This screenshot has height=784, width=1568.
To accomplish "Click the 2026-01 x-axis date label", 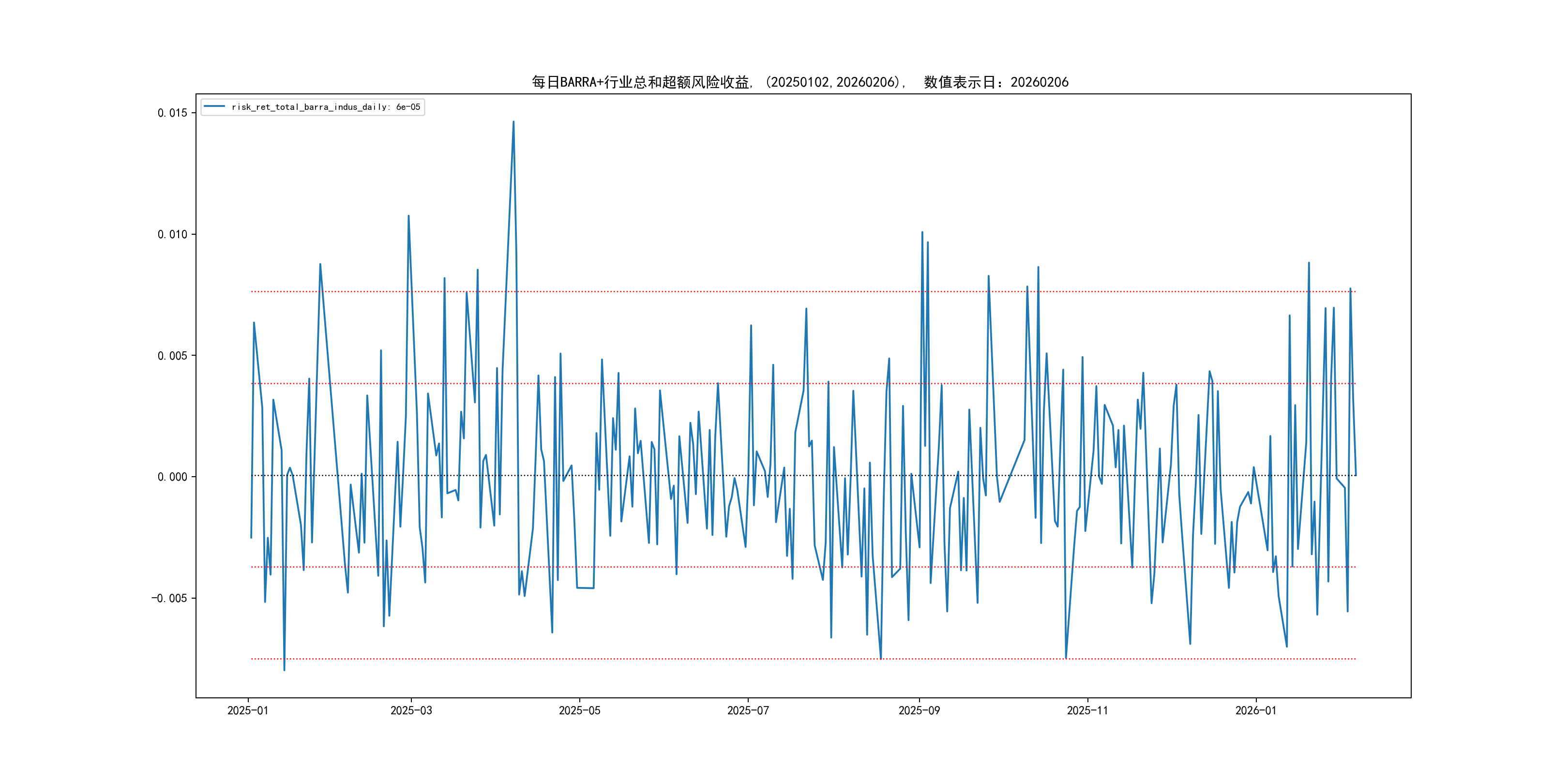I will coord(1256,710).
